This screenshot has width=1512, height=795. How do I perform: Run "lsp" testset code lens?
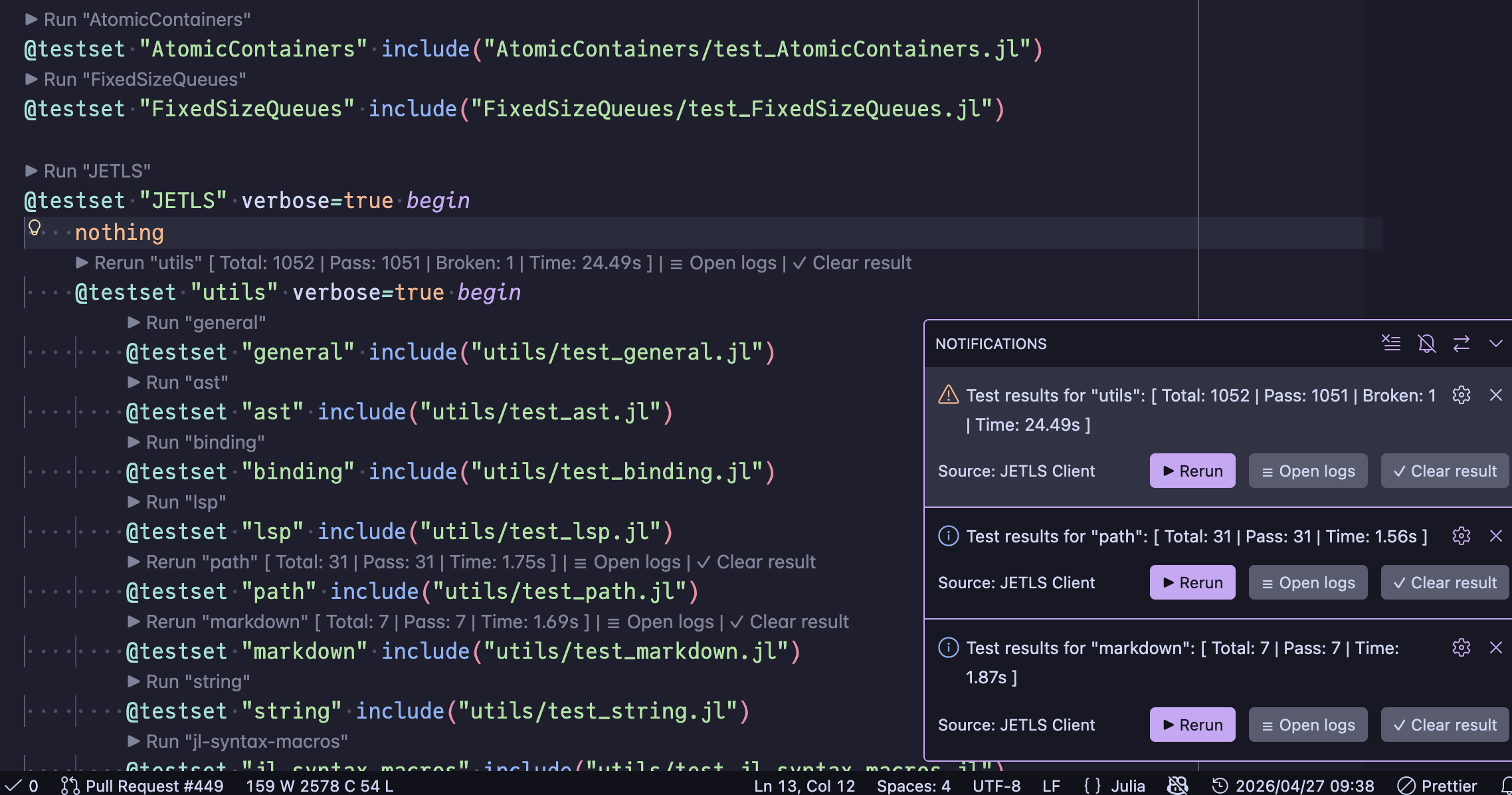point(177,503)
